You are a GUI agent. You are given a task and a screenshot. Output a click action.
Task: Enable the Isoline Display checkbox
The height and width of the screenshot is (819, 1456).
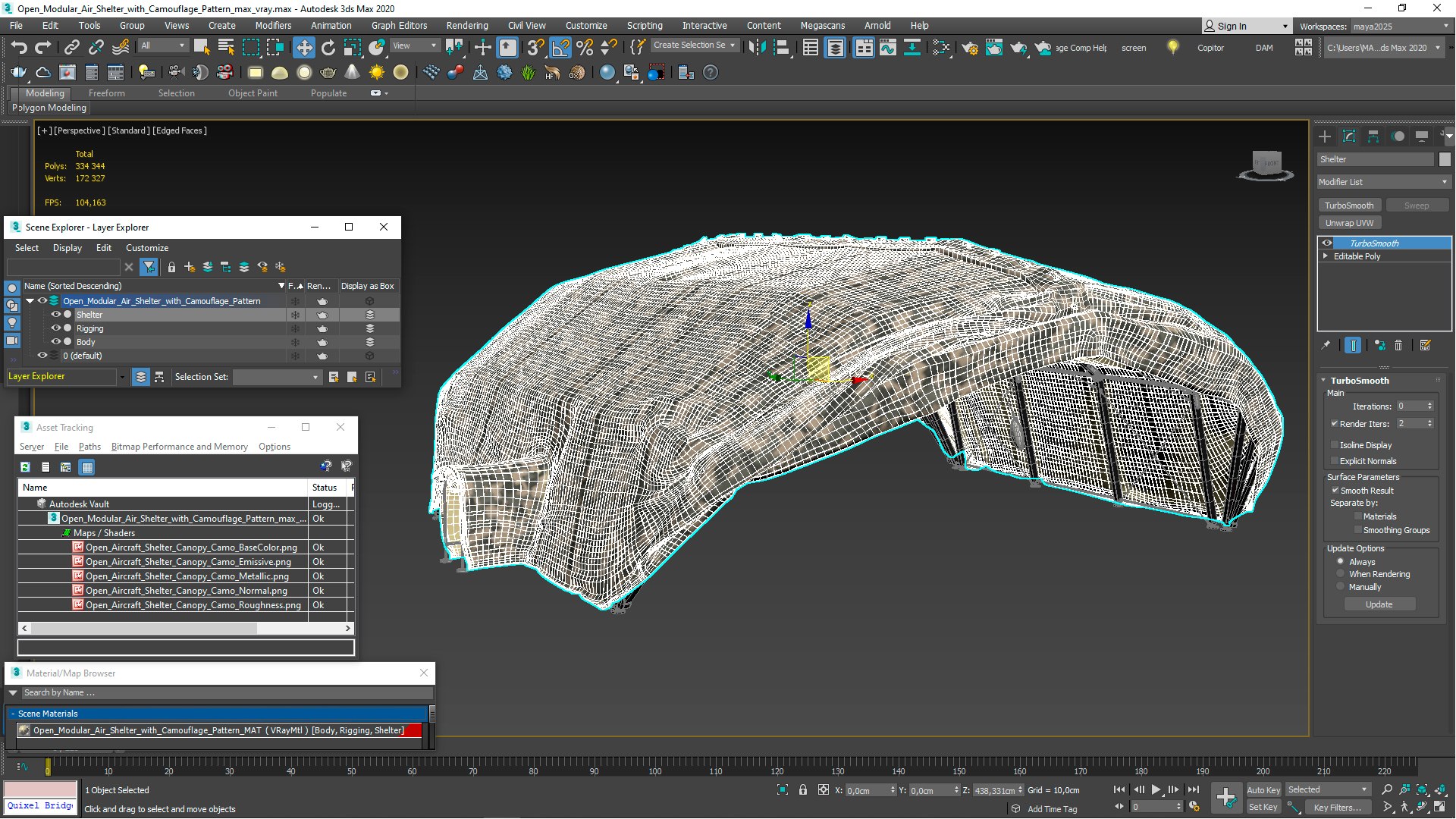click(1335, 445)
